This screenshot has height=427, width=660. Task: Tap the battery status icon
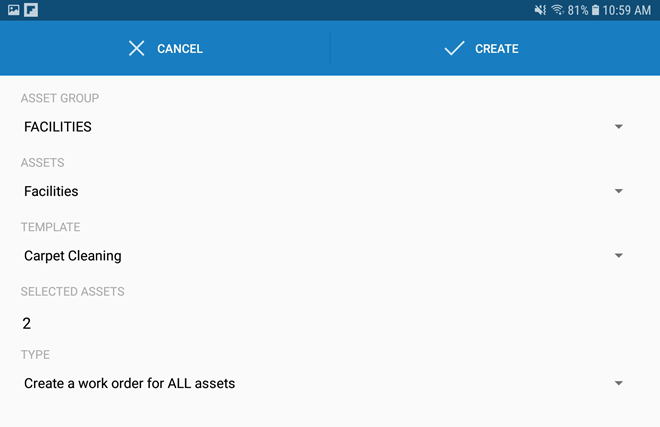click(x=596, y=10)
